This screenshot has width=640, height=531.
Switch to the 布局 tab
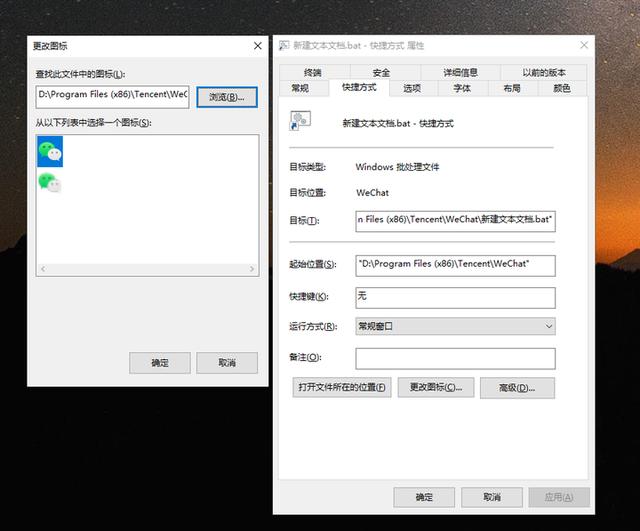pos(512,88)
